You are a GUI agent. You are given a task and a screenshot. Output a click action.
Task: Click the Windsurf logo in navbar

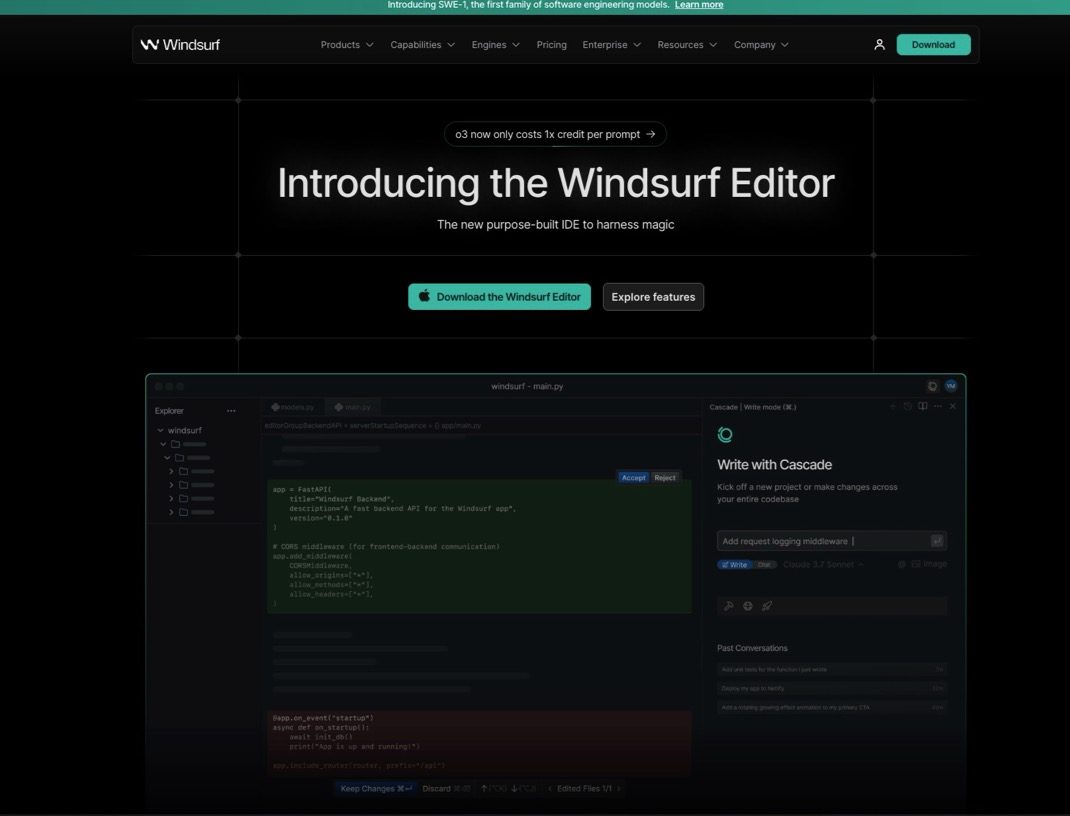[180, 45]
